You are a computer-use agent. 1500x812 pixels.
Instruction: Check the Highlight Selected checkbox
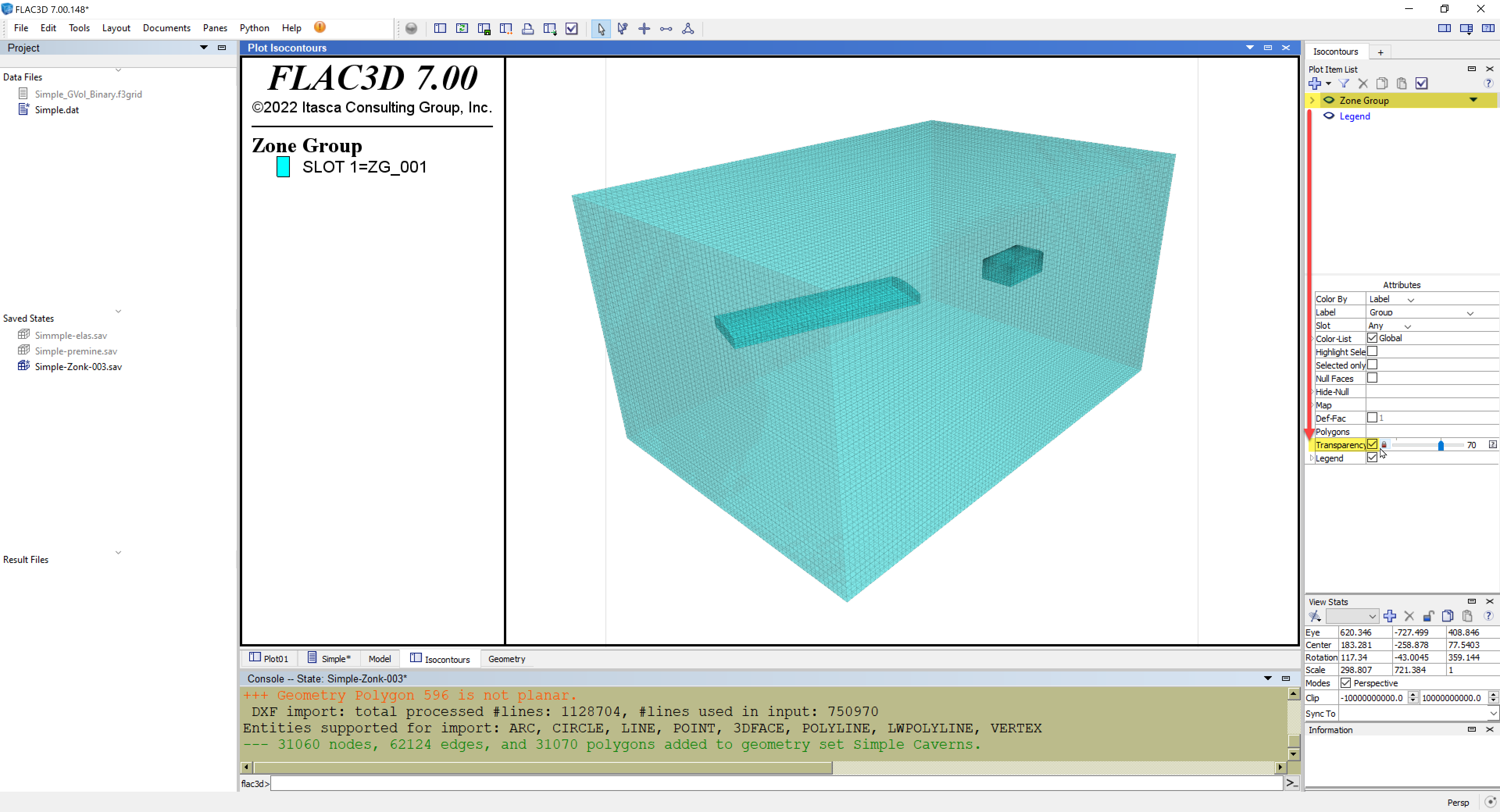click(x=1373, y=351)
